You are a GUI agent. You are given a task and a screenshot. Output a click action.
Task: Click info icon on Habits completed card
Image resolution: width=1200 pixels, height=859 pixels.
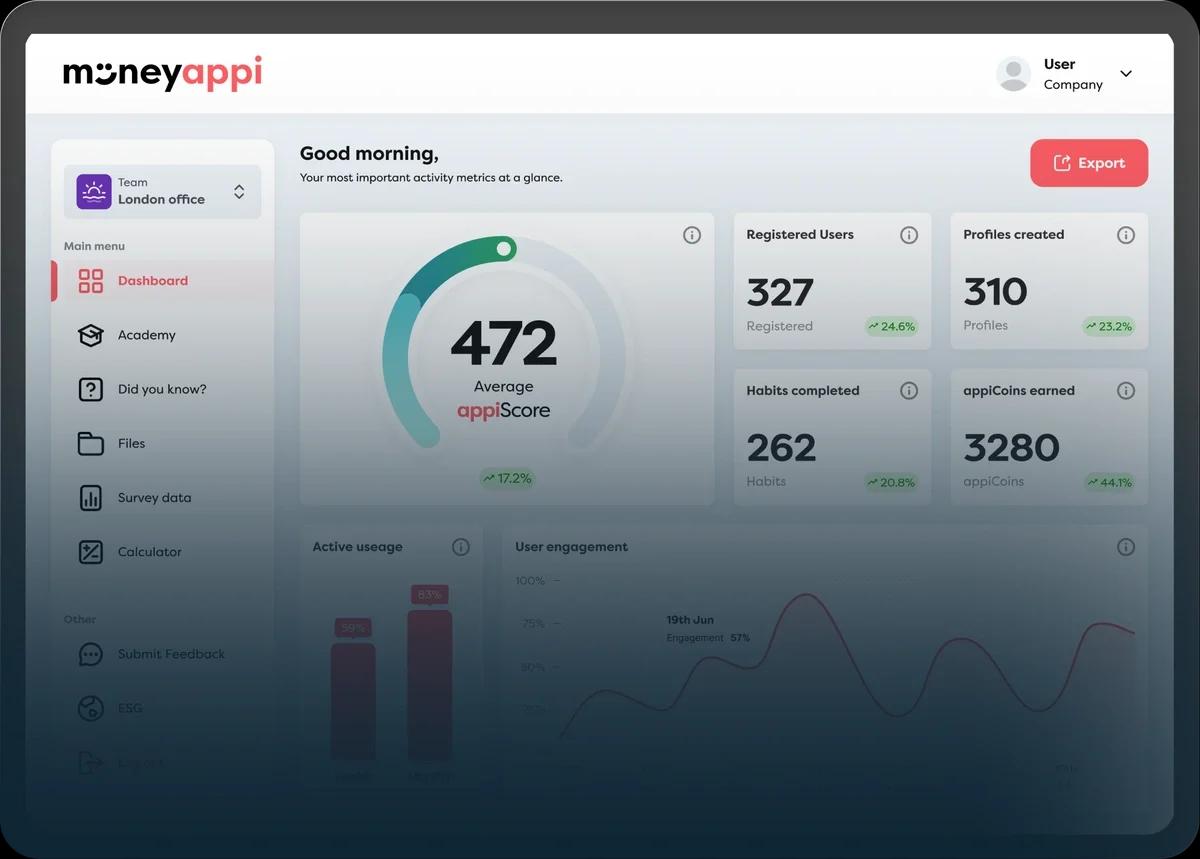coord(909,391)
